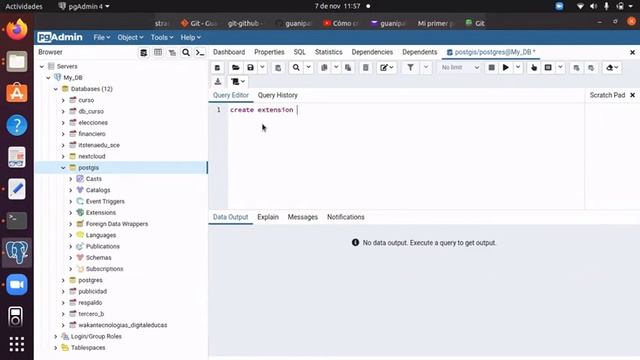
Task: Save the query with the floppy disk icon
Action: click(x=250, y=68)
